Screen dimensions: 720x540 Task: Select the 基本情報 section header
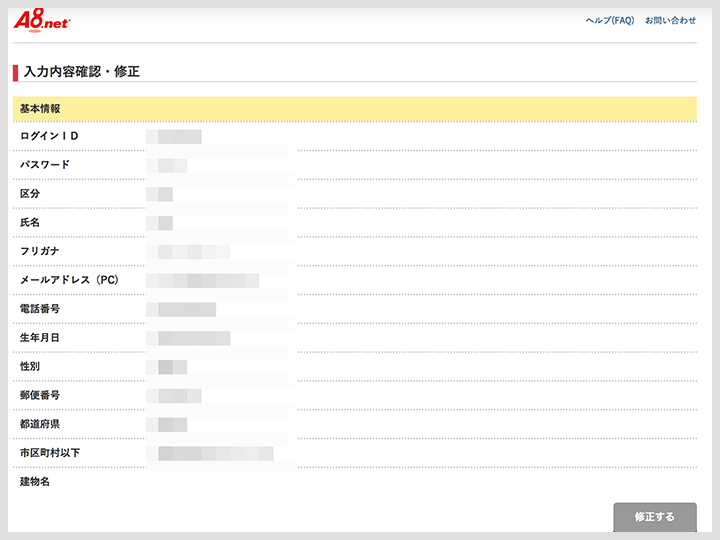point(40,108)
